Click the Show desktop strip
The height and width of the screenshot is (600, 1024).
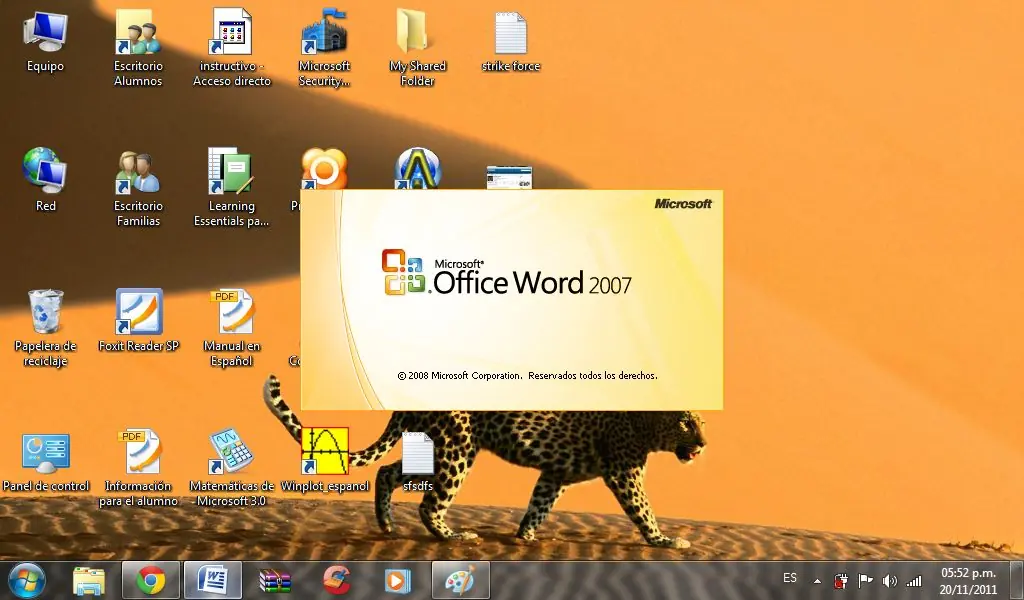pos(1016,580)
